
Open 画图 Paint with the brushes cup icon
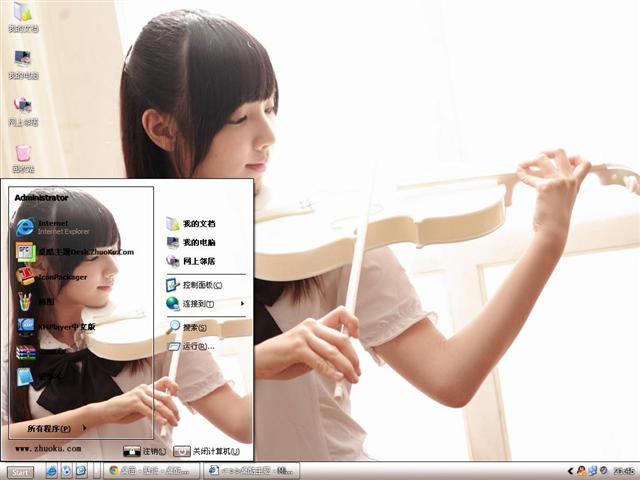pyautogui.click(x=35, y=301)
